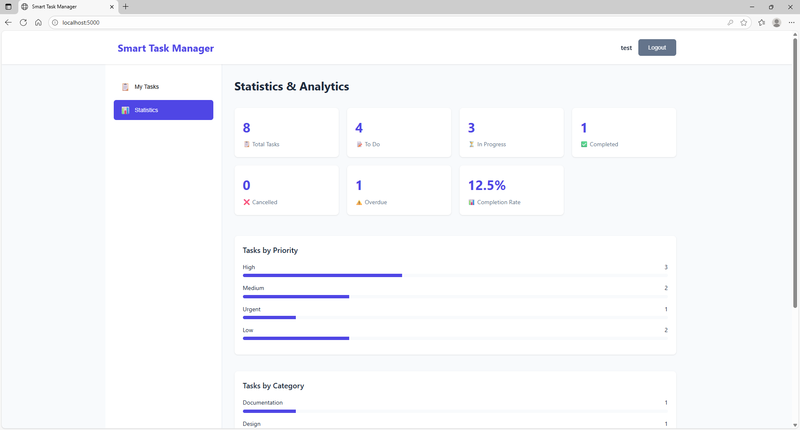The height and width of the screenshot is (430, 800).
Task: Click the Completion Rate 12.5% card
Action: coord(511,190)
